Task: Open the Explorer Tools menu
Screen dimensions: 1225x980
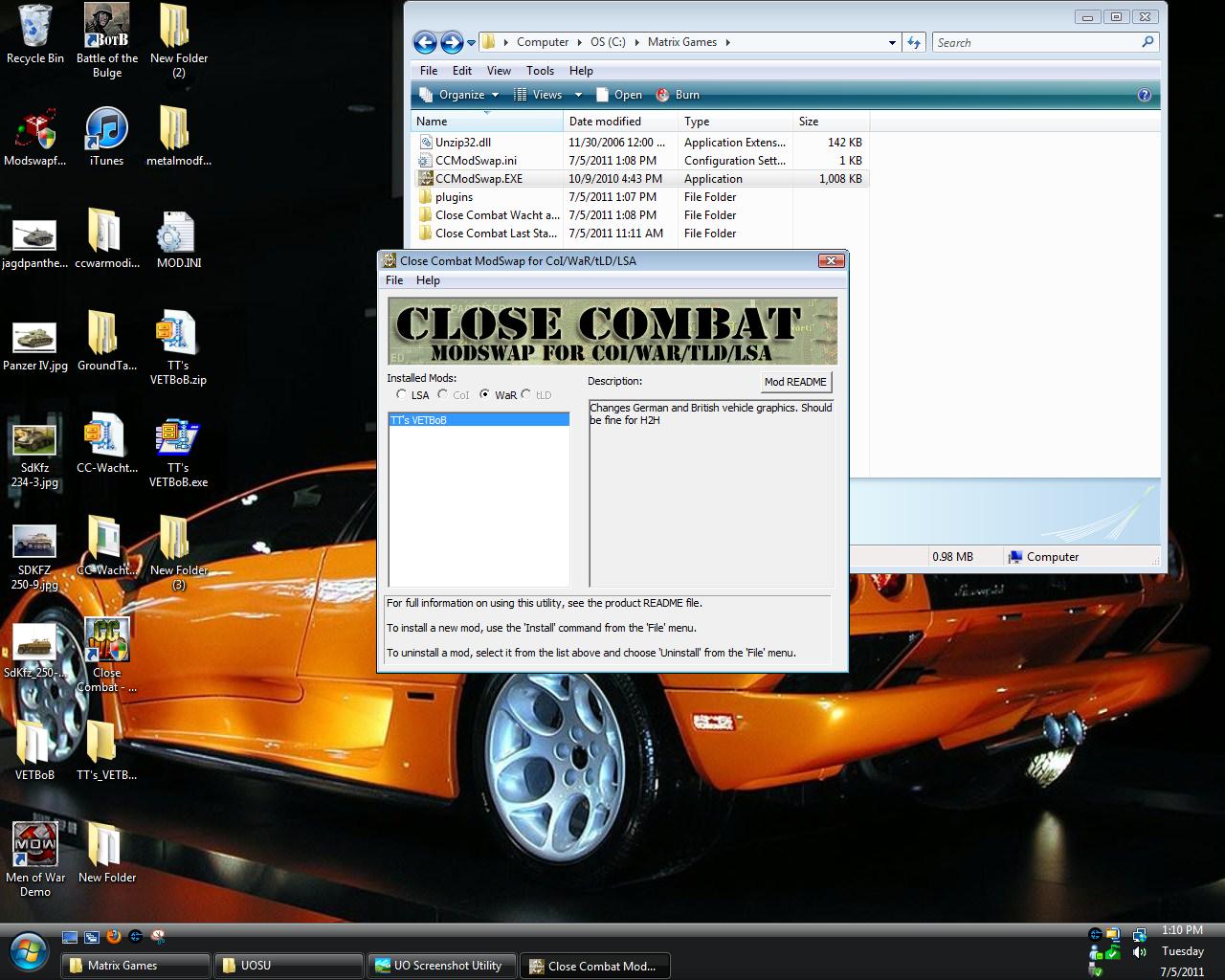Action: coord(540,71)
